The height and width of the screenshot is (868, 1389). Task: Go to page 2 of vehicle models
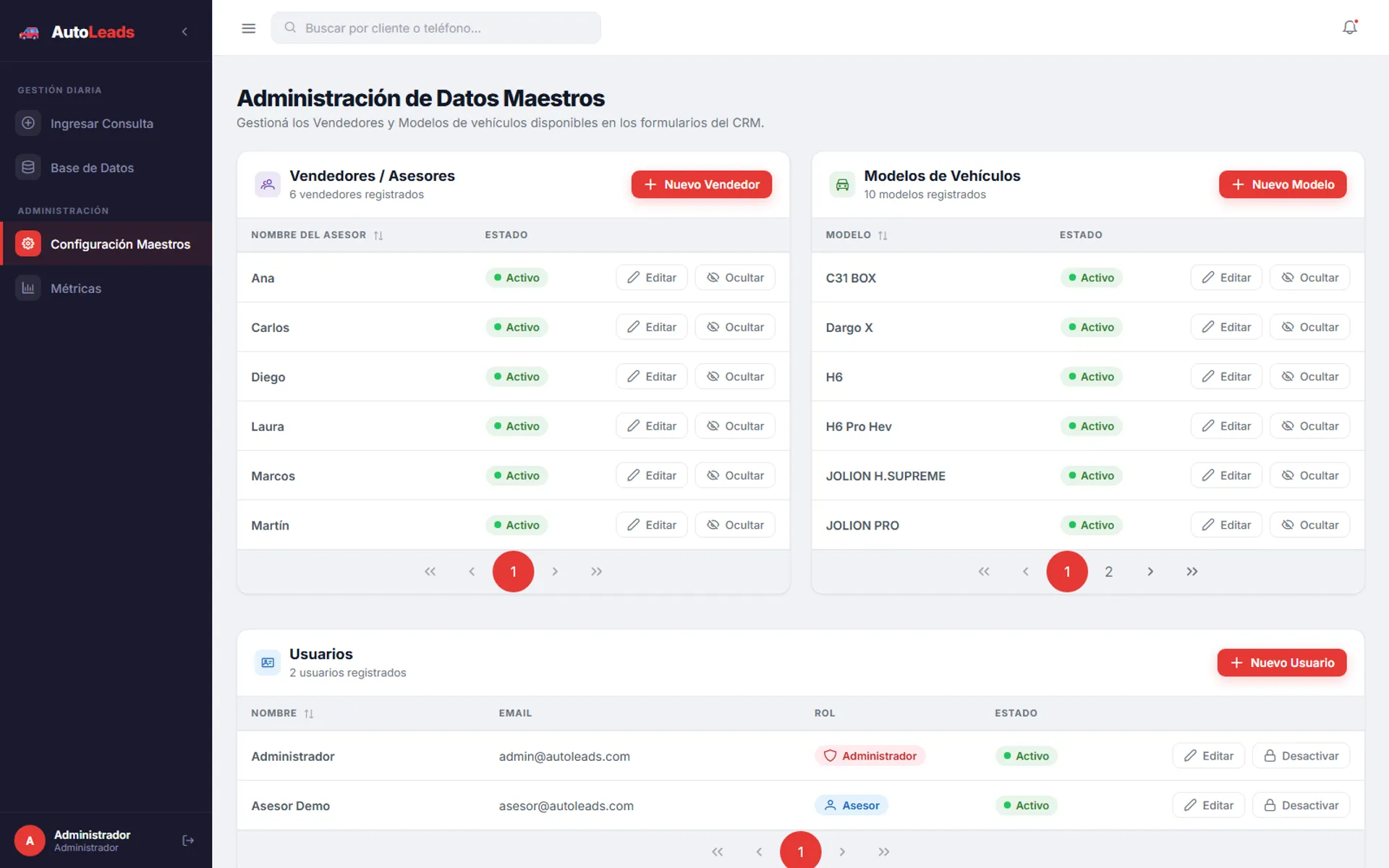click(x=1108, y=571)
